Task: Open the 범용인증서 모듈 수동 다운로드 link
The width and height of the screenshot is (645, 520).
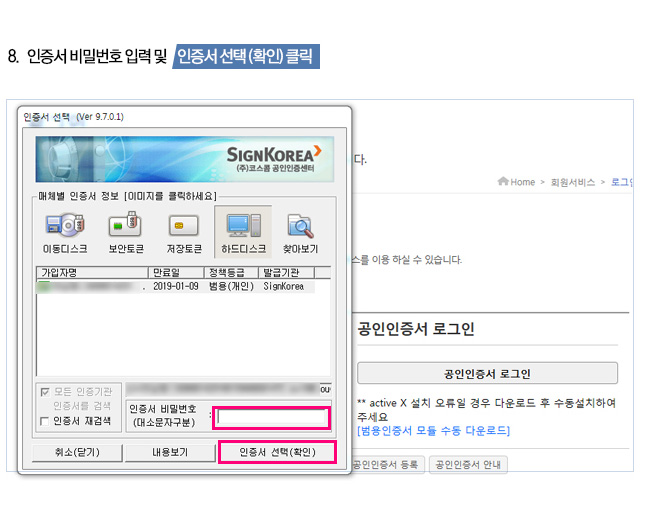Action: coord(433,430)
